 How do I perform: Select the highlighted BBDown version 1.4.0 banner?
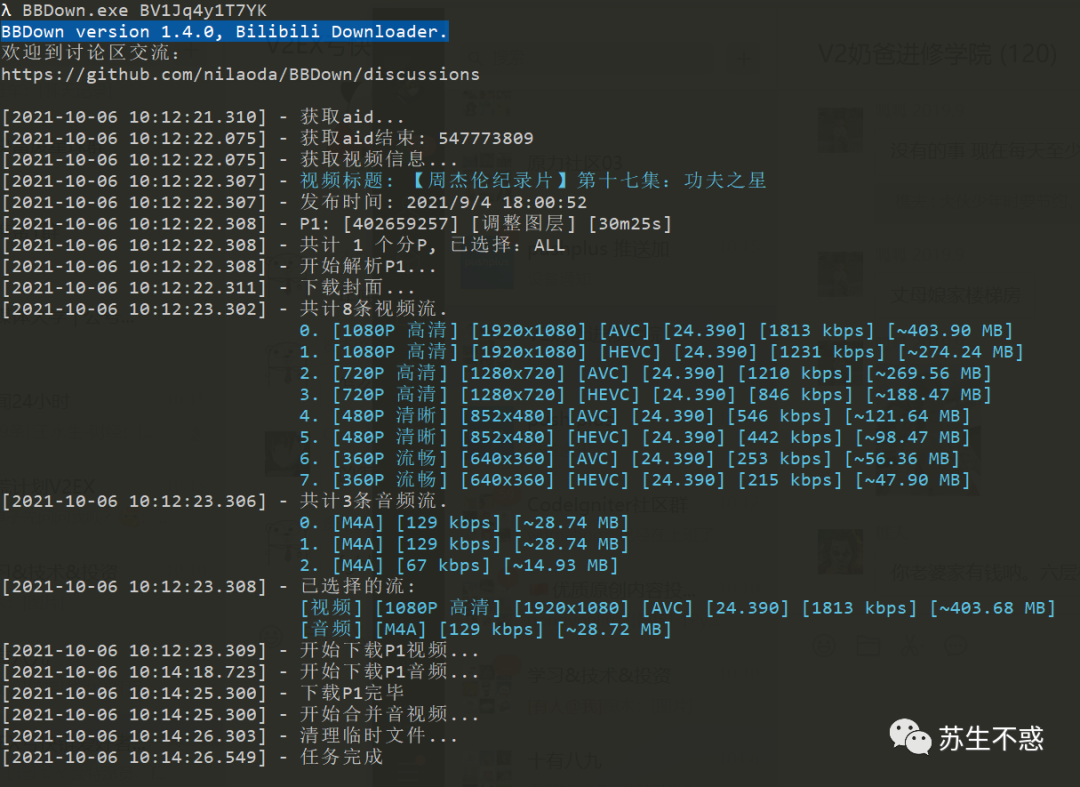(225, 32)
